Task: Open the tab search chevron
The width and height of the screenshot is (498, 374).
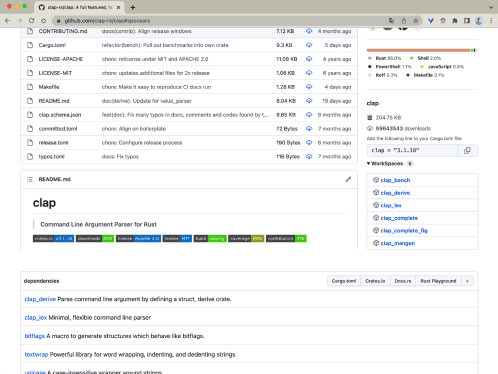Action: click(491, 7)
